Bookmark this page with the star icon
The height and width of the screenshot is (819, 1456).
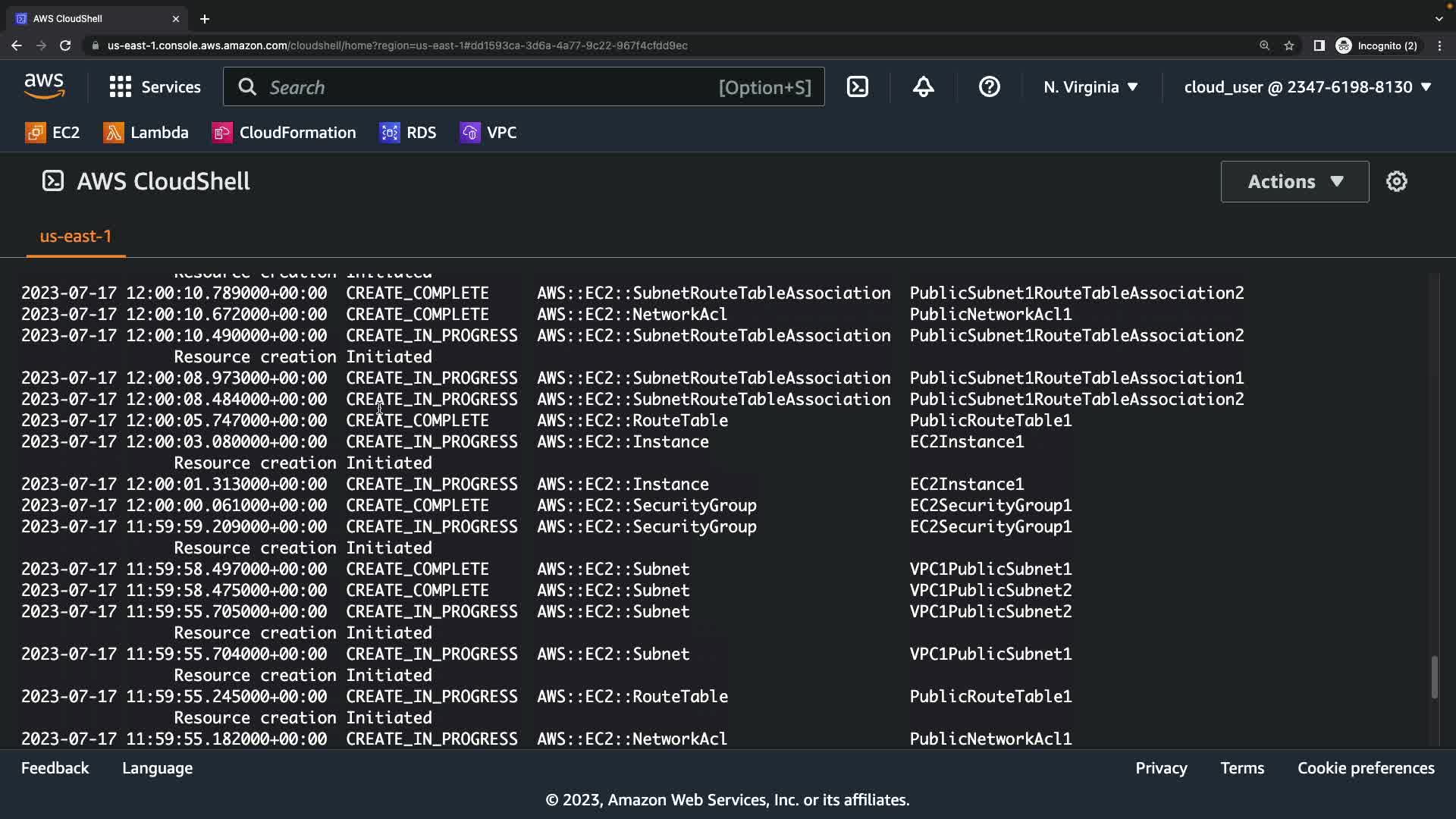(1289, 45)
